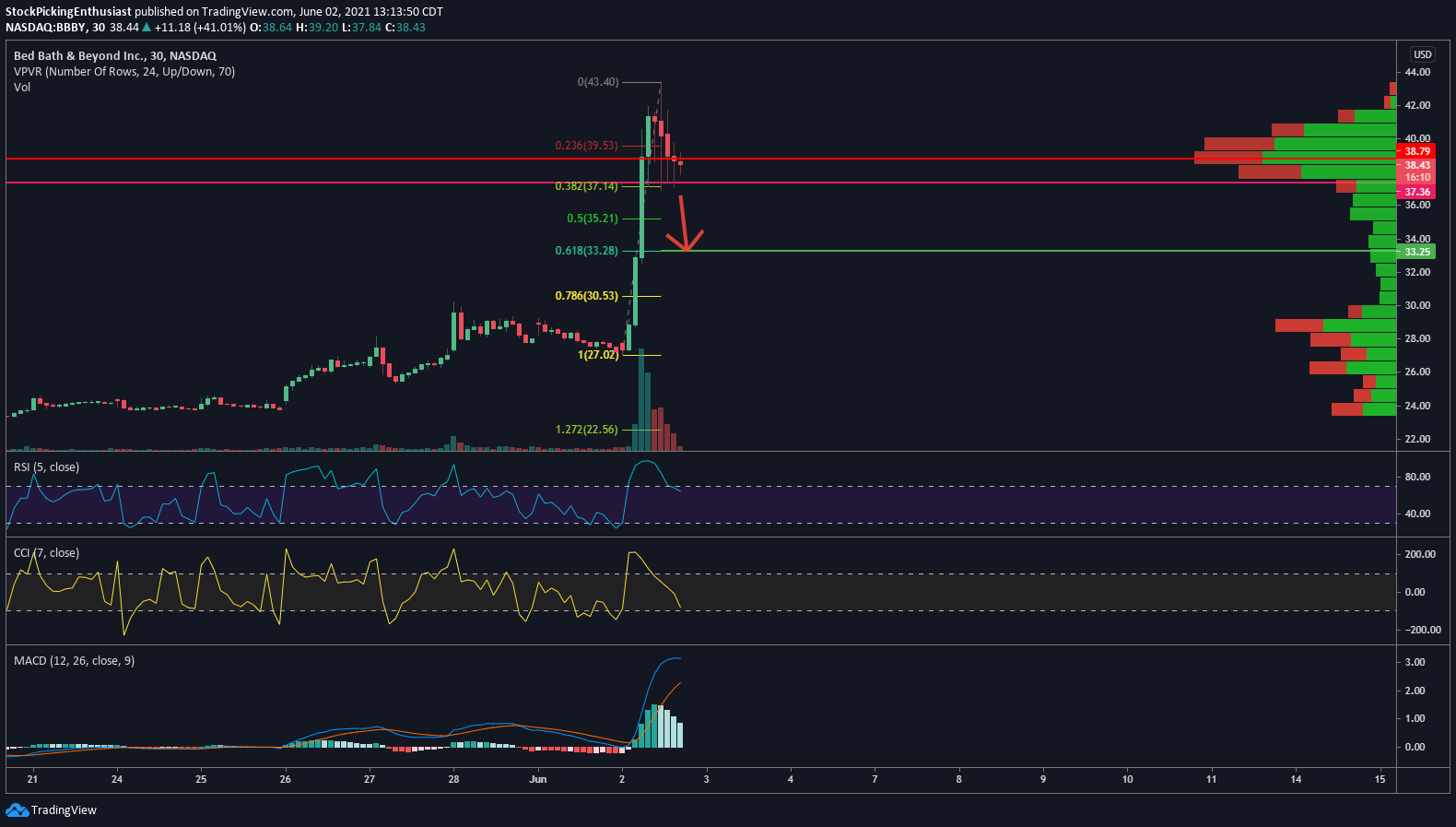This screenshot has width=1456, height=827.
Task: Click the +11.18 (+41.01%) change text
Action: [x=200, y=28]
